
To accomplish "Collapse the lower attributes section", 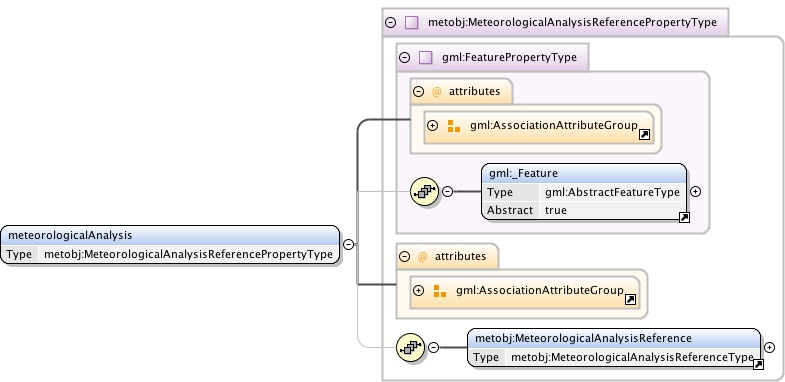I will click(x=405, y=257).
